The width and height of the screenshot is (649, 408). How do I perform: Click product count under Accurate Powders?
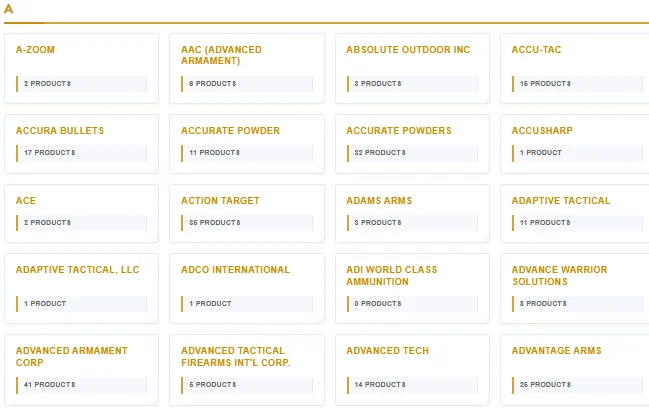pos(380,153)
